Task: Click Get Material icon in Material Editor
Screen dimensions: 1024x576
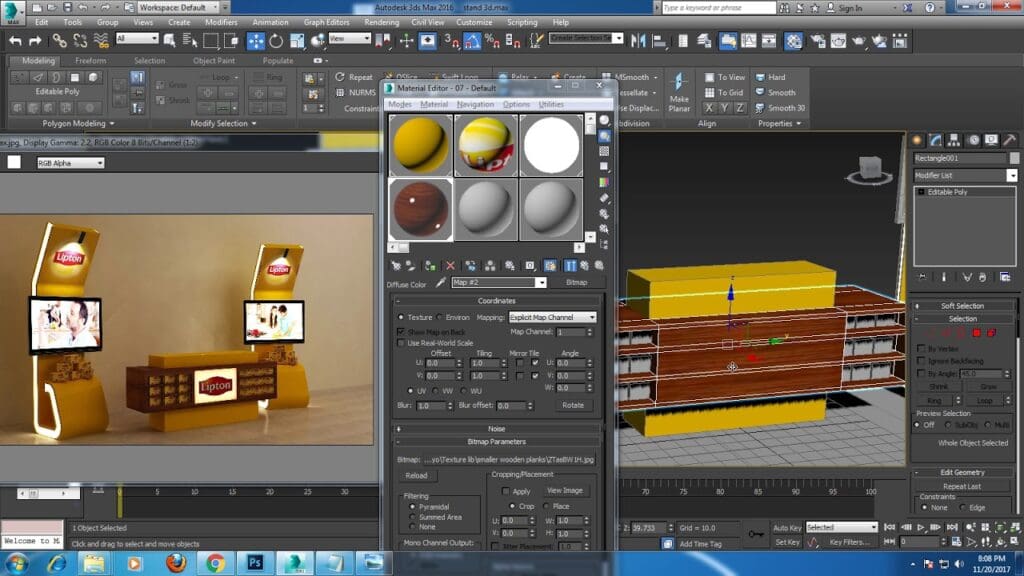Action: pos(395,266)
